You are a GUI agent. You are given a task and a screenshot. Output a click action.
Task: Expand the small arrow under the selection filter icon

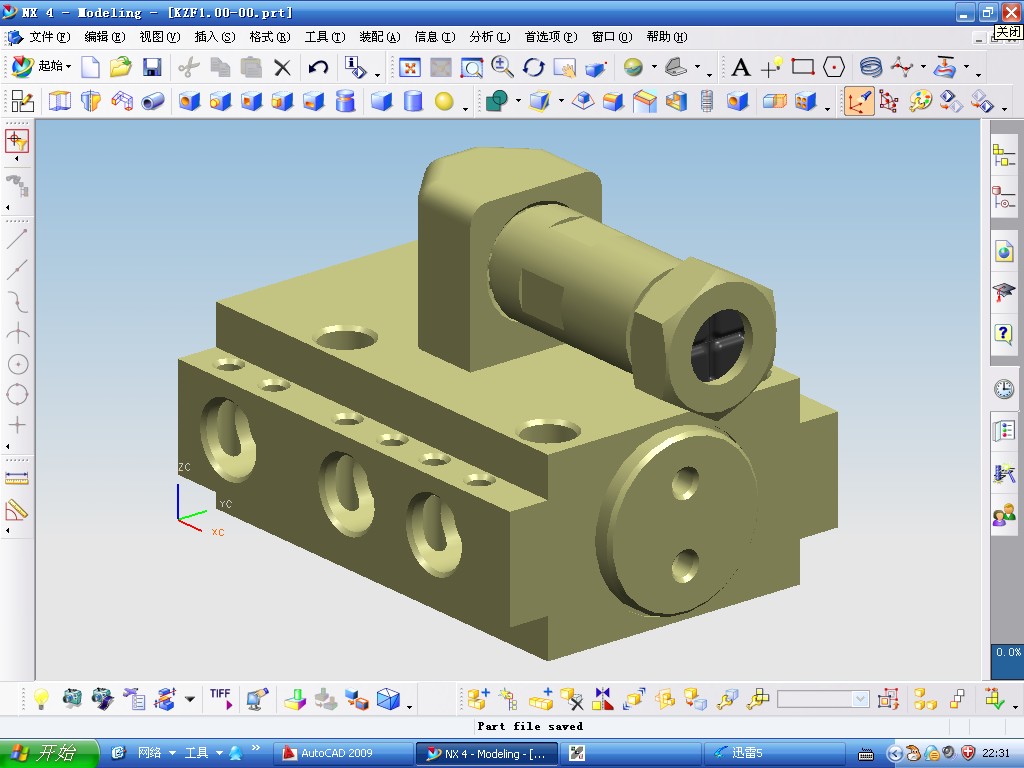click(16, 158)
